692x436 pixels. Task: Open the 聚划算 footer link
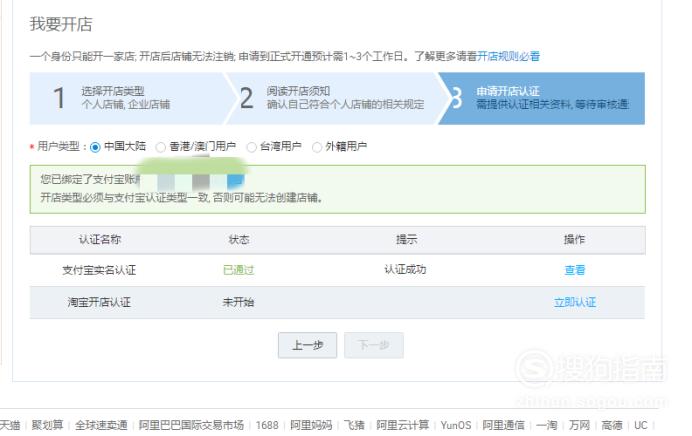pos(47,425)
